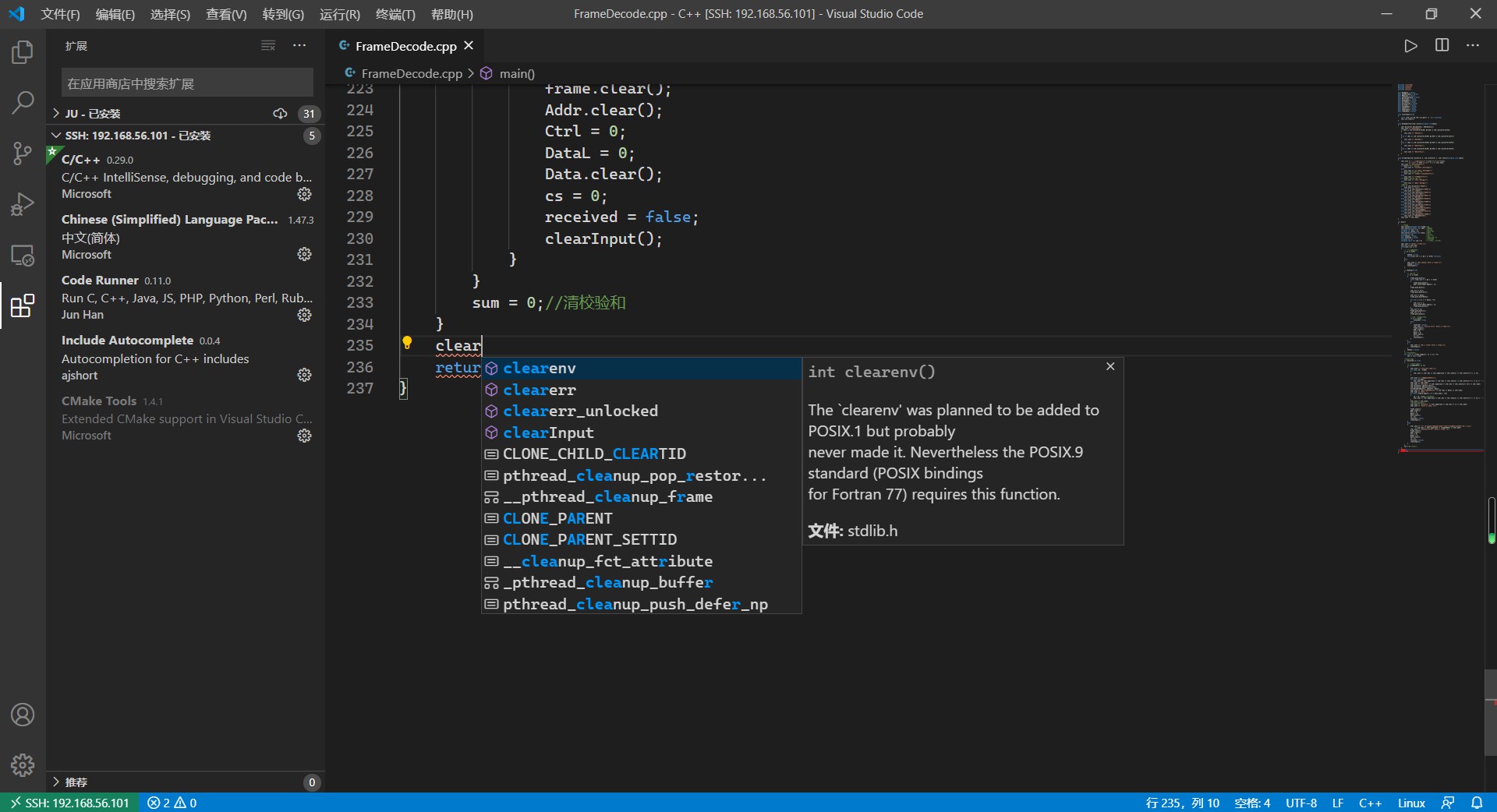Screen dimensions: 1497x812
Task: Click the quick fix lightbulb on line 235
Action: 408,343
